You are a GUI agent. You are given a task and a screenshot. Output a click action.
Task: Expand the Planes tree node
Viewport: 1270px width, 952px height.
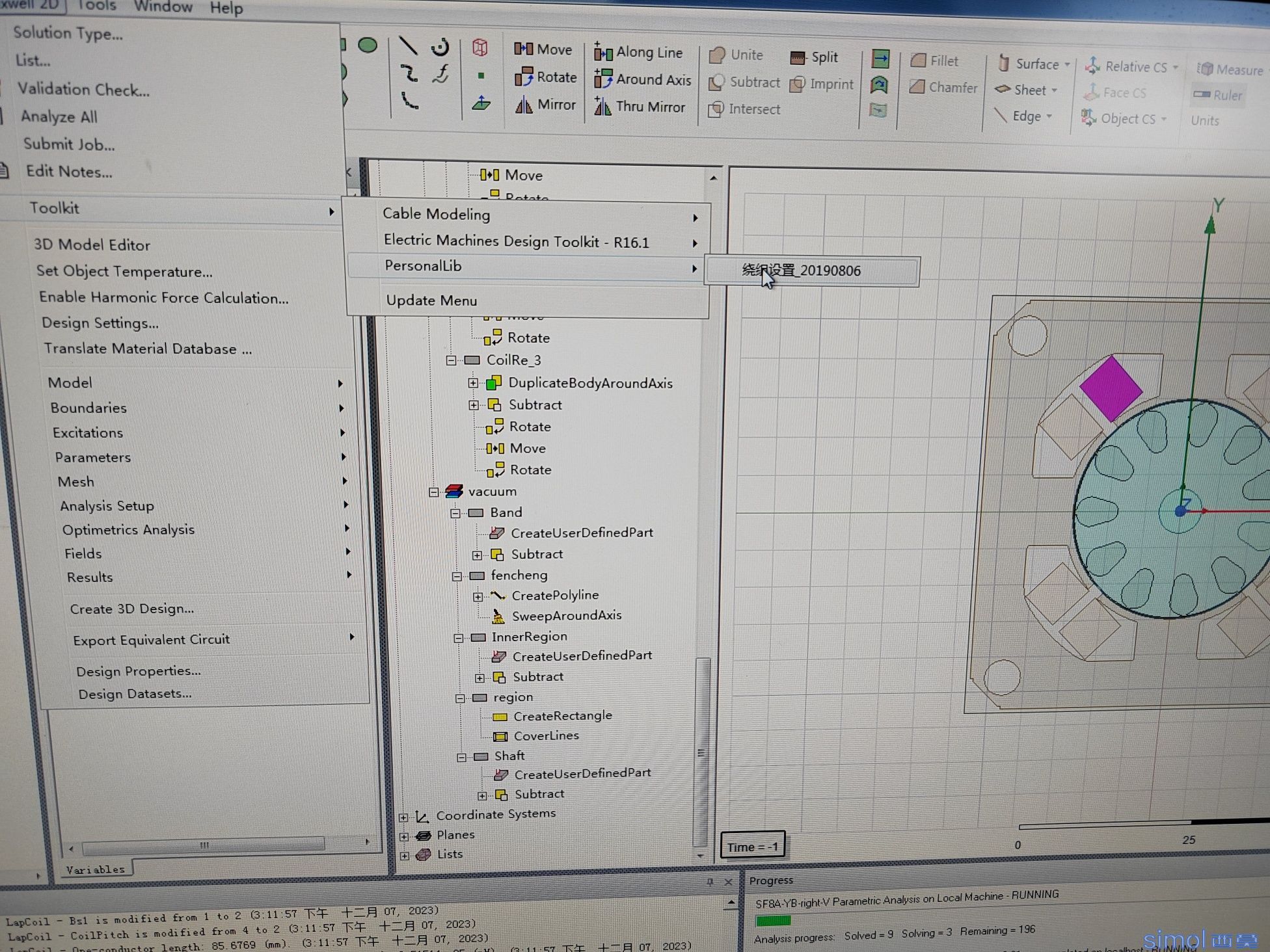(404, 836)
